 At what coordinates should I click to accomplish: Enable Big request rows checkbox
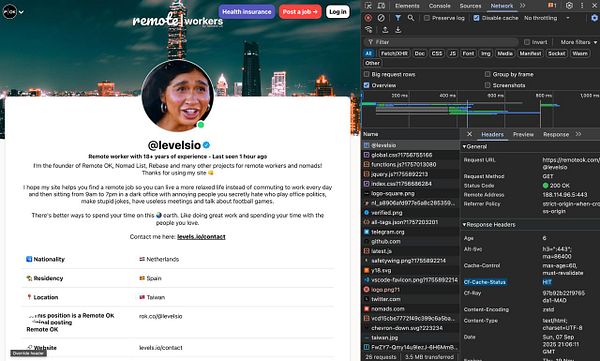click(367, 74)
